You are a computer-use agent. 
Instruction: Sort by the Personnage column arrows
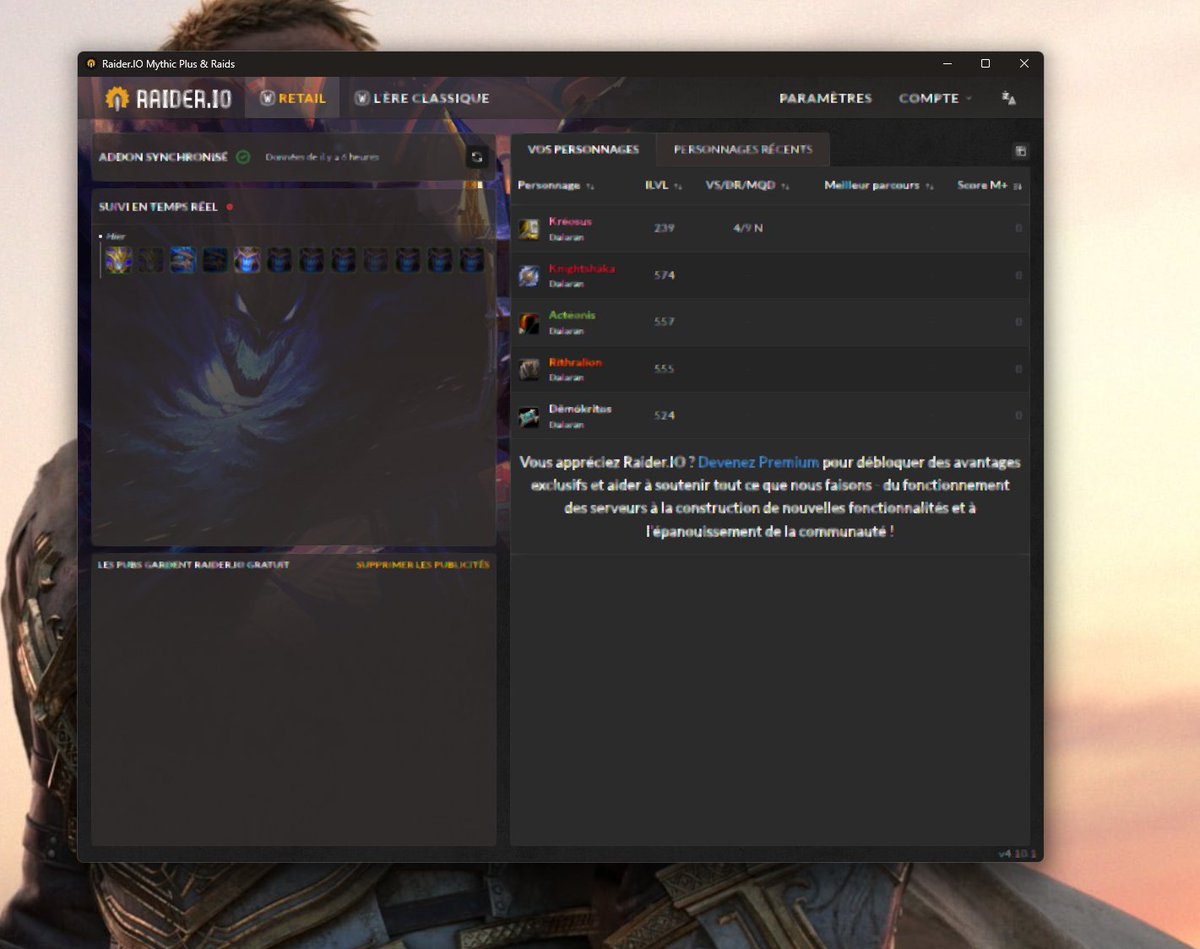(590, 186)
